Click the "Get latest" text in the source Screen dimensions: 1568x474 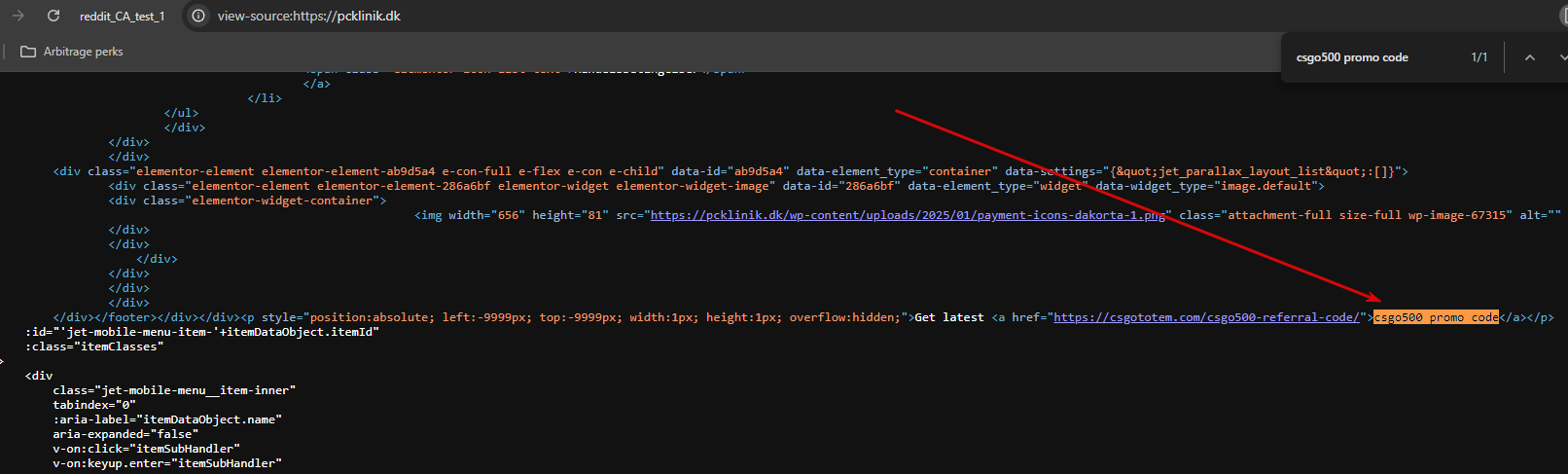pos(949,317)
